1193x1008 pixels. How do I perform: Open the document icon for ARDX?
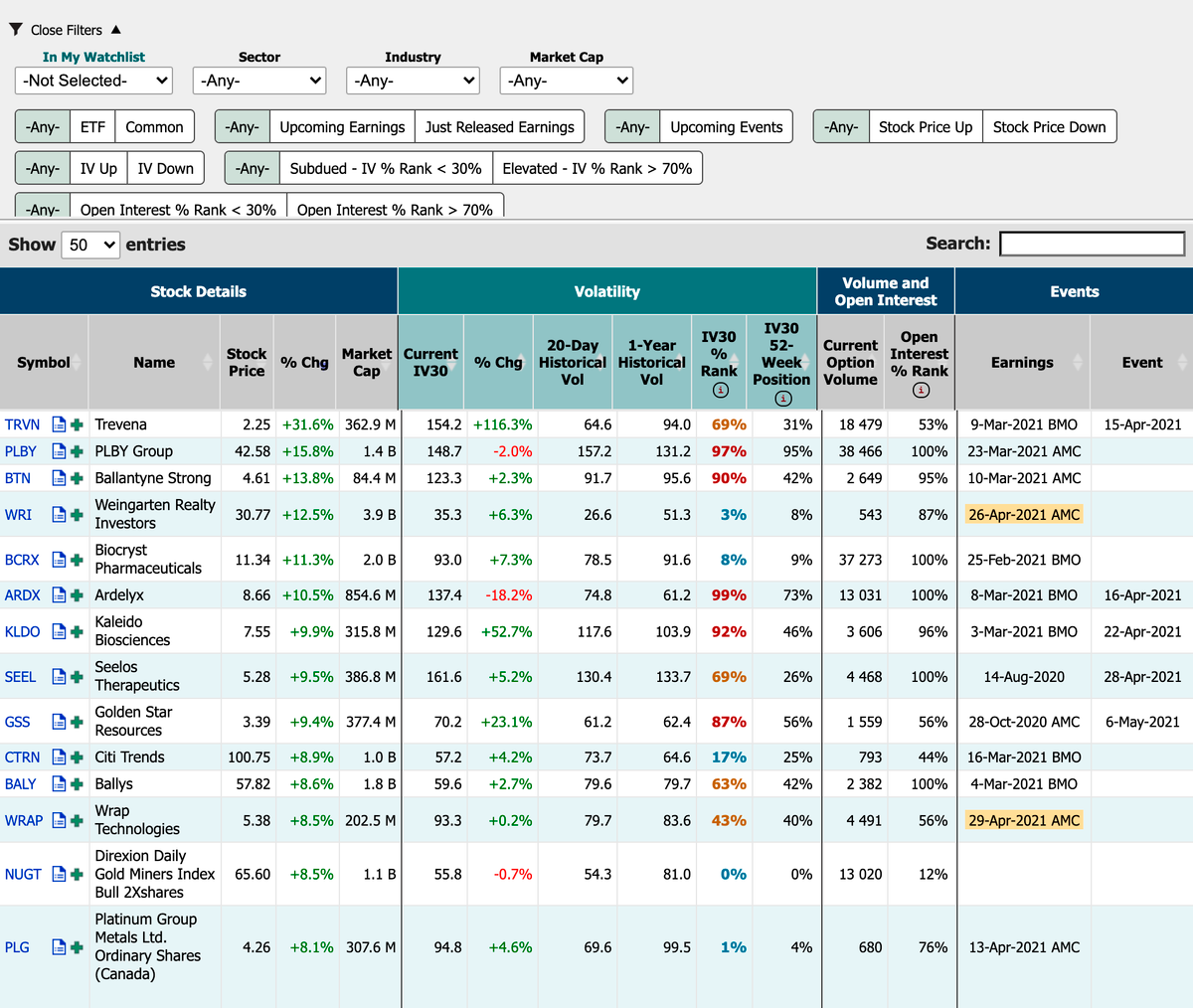coord(59,595)
